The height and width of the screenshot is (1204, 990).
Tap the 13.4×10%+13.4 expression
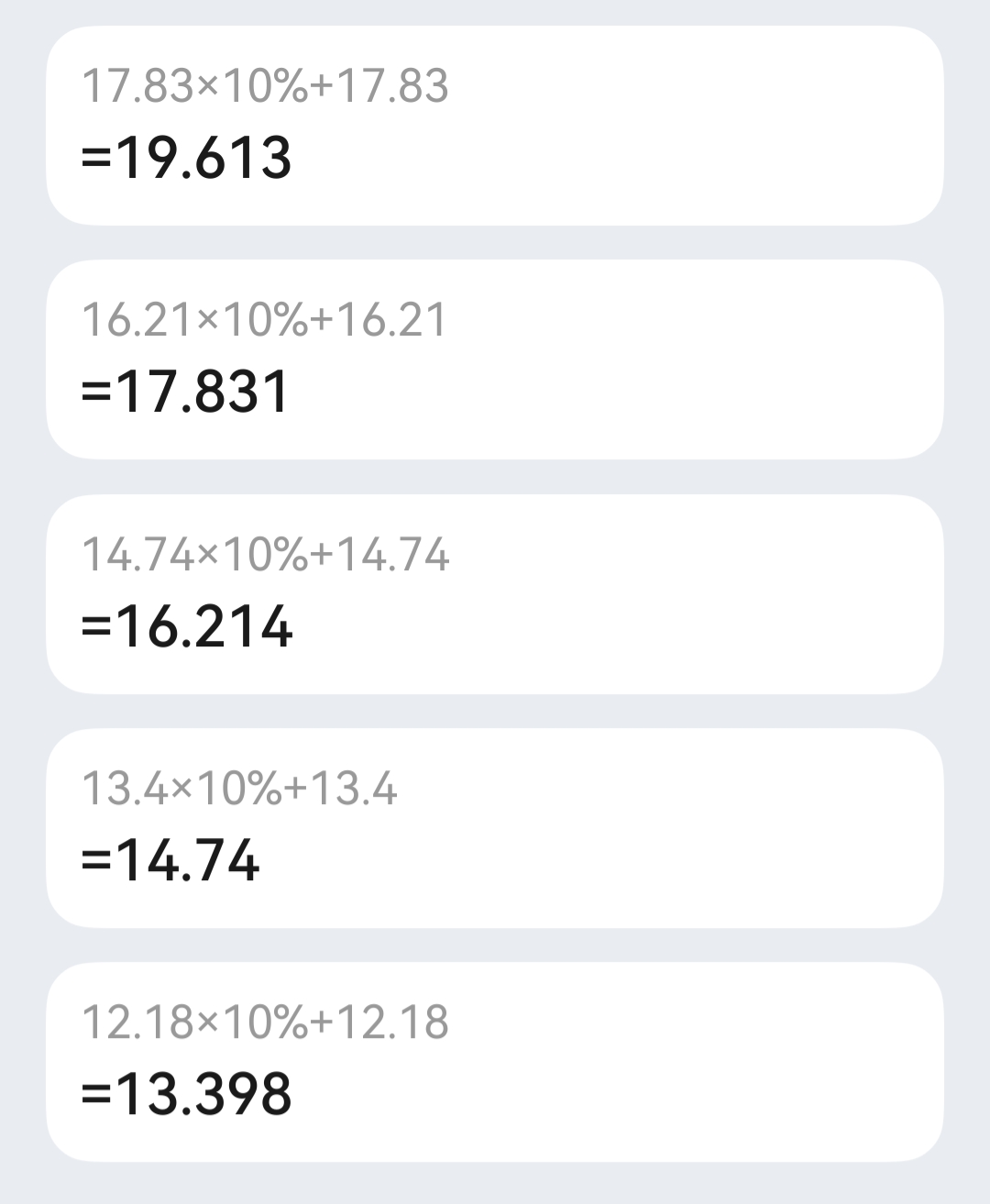[240, 789]
